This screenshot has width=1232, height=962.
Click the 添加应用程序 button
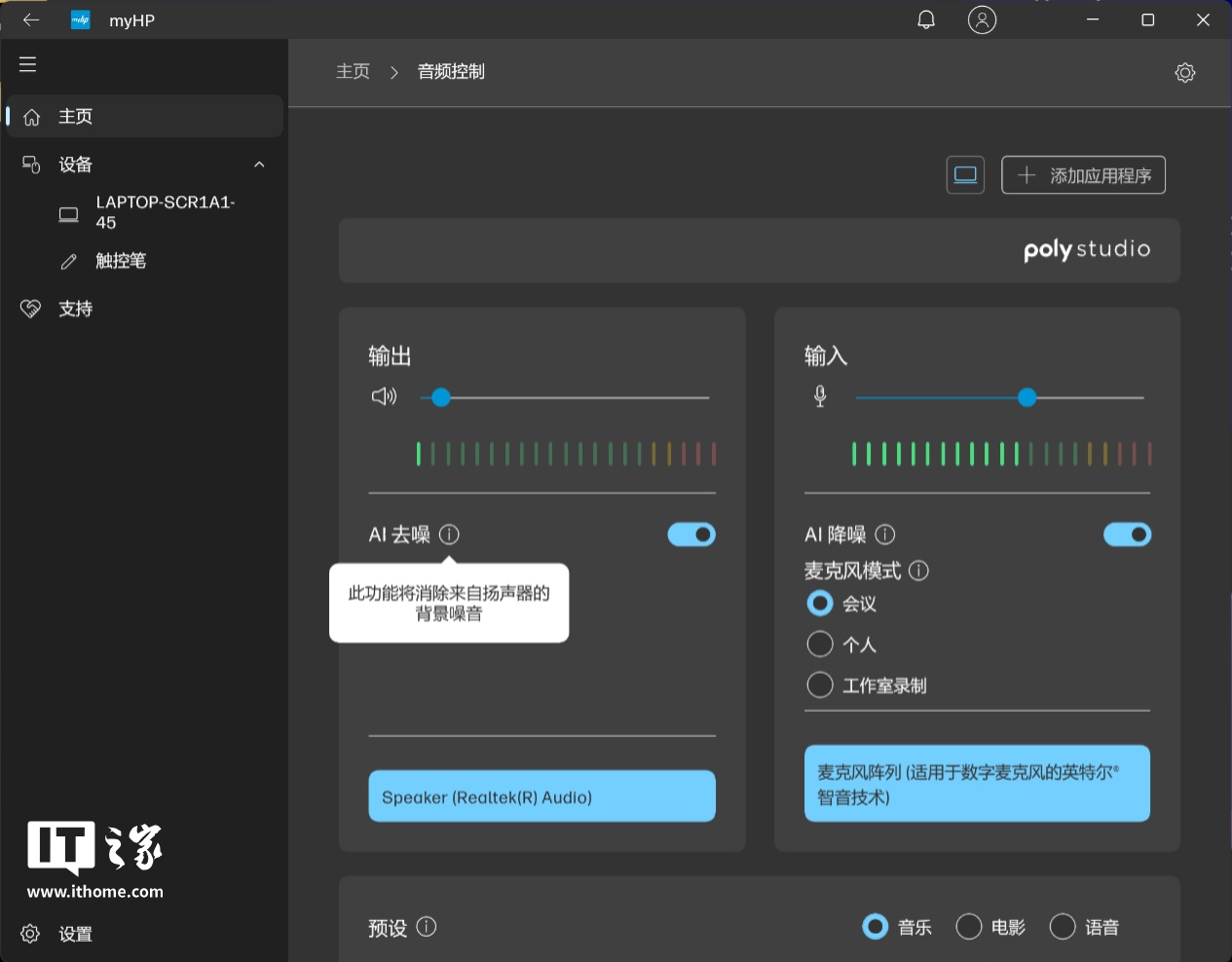tap(1083, 175)
